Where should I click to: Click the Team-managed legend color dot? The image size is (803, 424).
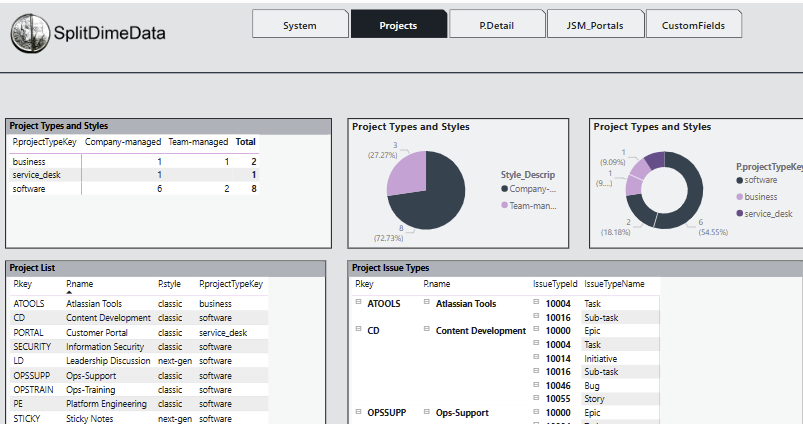[504, 205]
